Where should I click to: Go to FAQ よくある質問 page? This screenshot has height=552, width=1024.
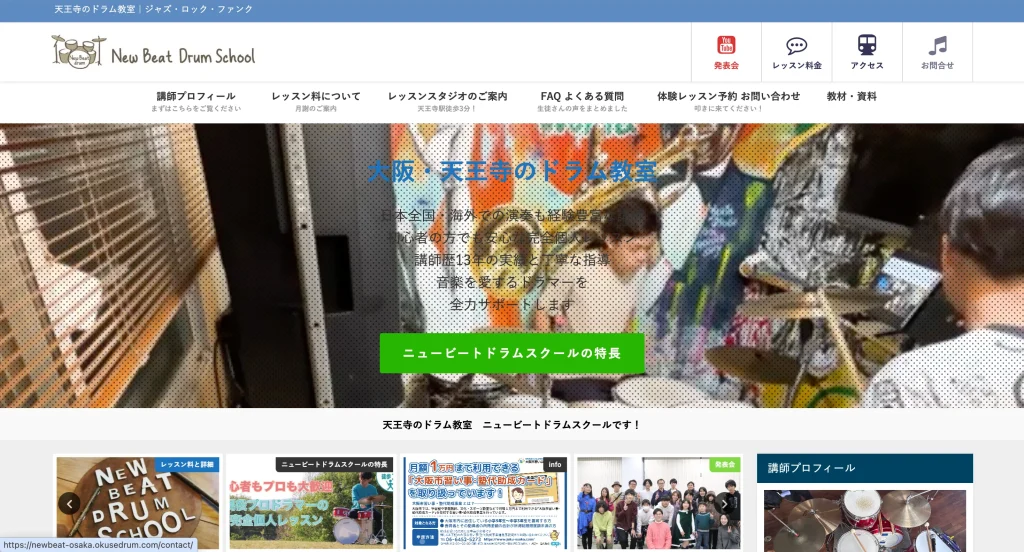pos(582,101)
